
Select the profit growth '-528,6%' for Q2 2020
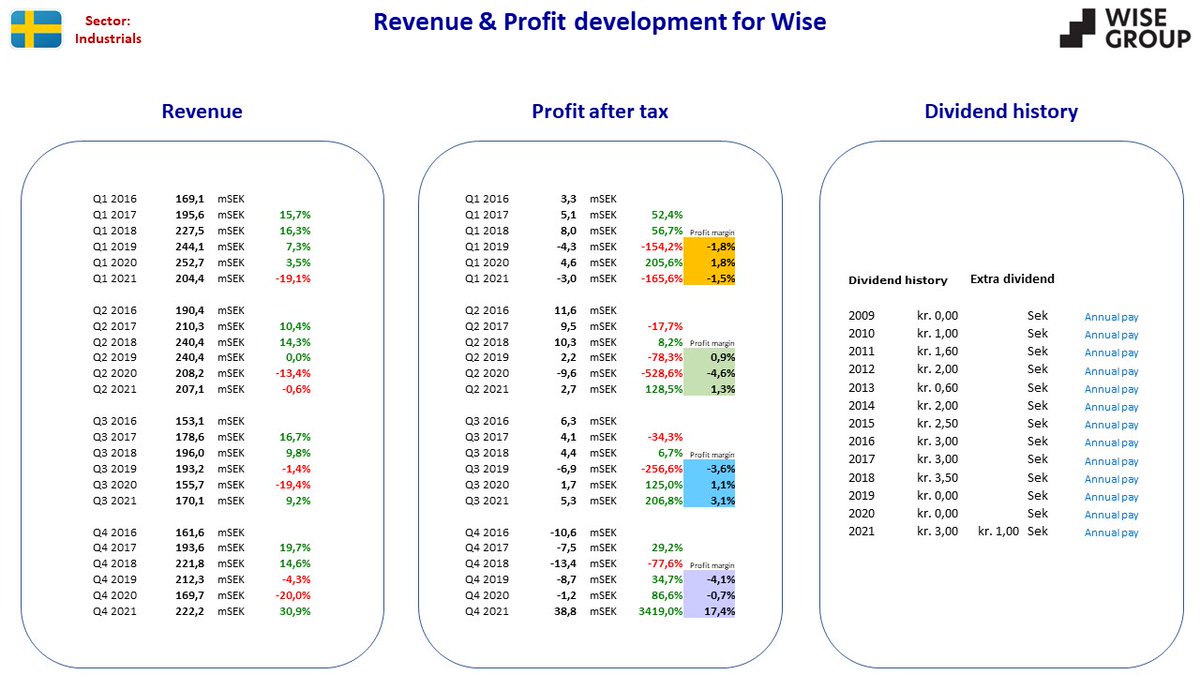tap(662, 374)
